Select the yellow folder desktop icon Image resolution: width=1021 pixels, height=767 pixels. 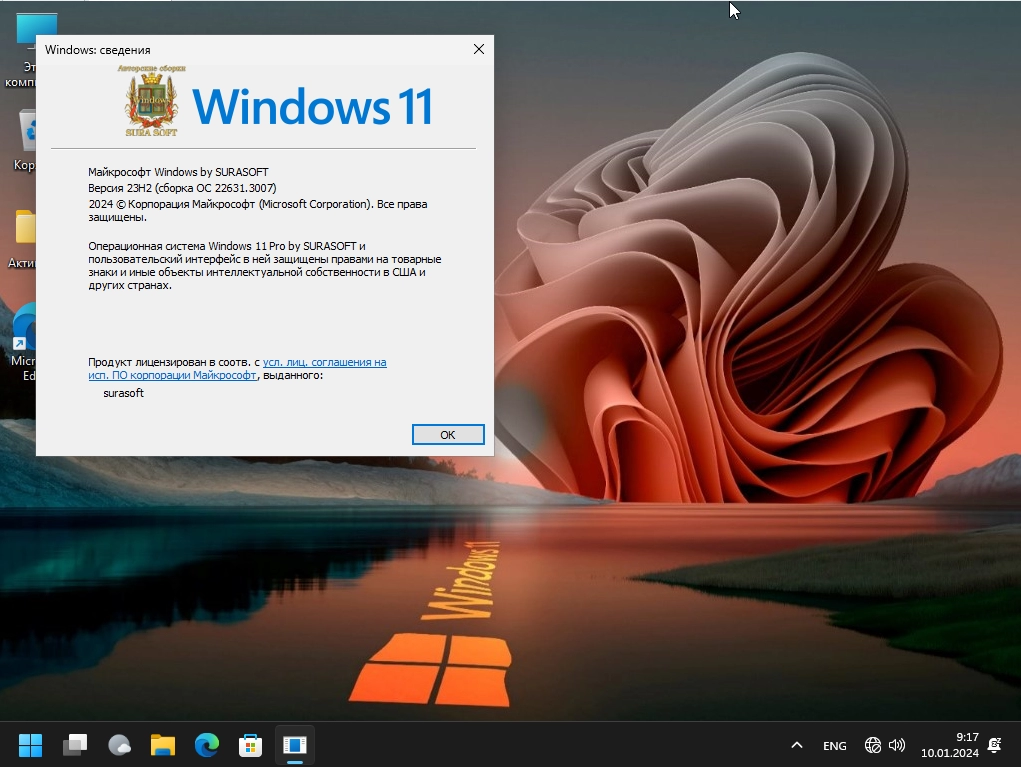pos(23,239)
